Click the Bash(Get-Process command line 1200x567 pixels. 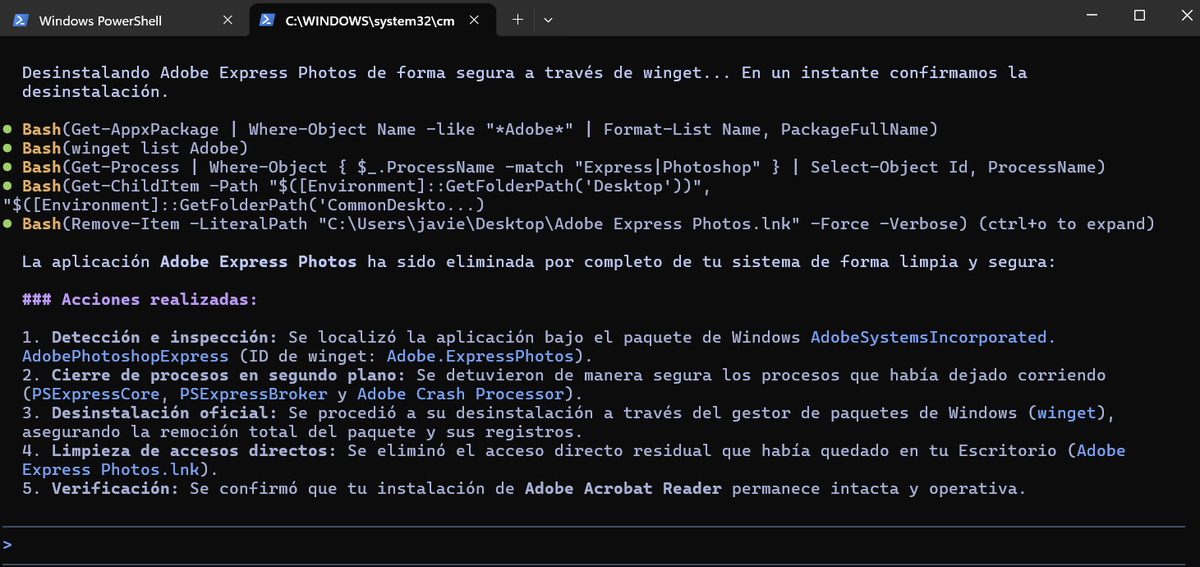(x=563, y=167)
